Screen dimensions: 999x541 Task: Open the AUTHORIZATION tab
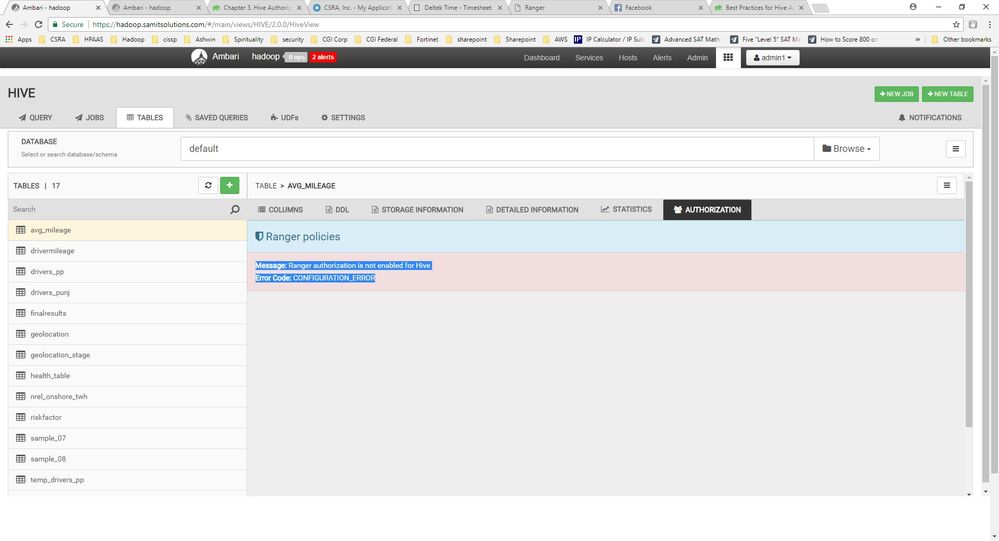click(x=707, y=210)
